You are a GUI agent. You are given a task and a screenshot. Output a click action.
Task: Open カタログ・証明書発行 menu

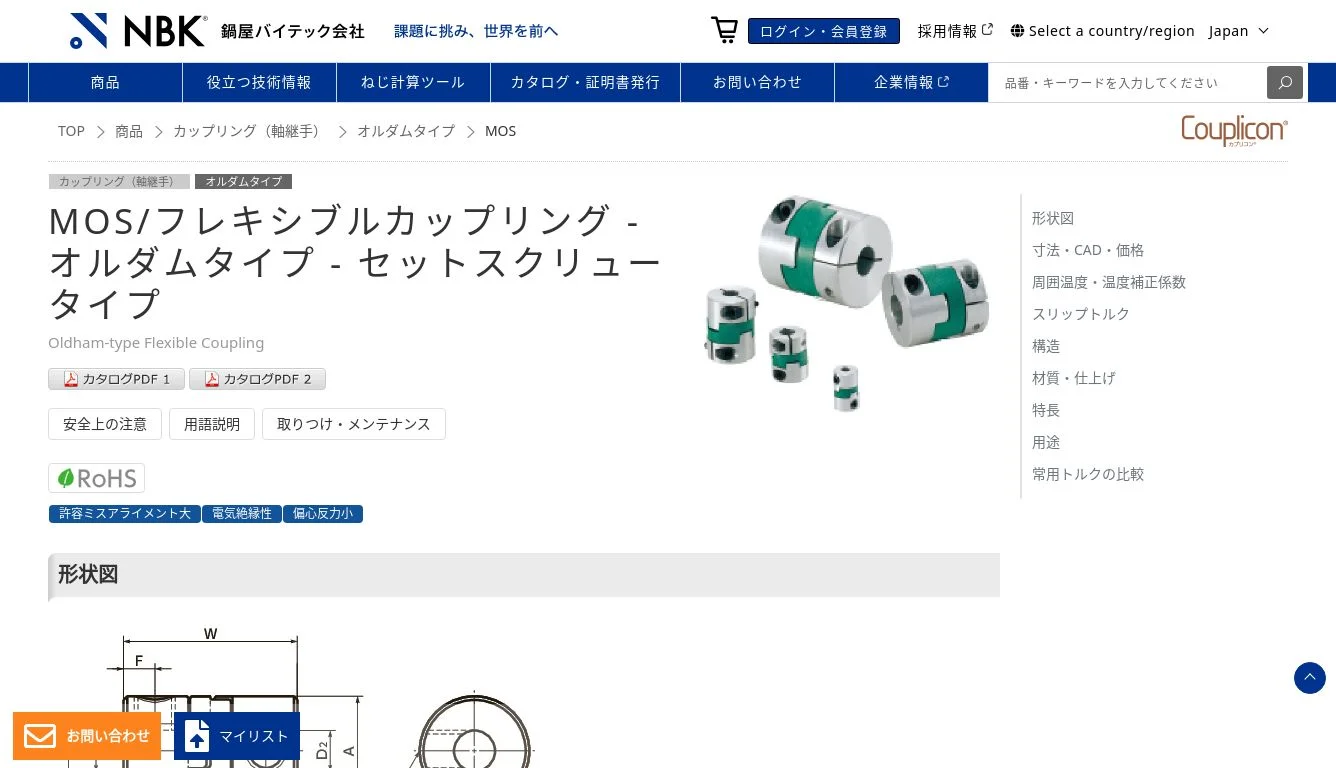(x=585, y=82)
